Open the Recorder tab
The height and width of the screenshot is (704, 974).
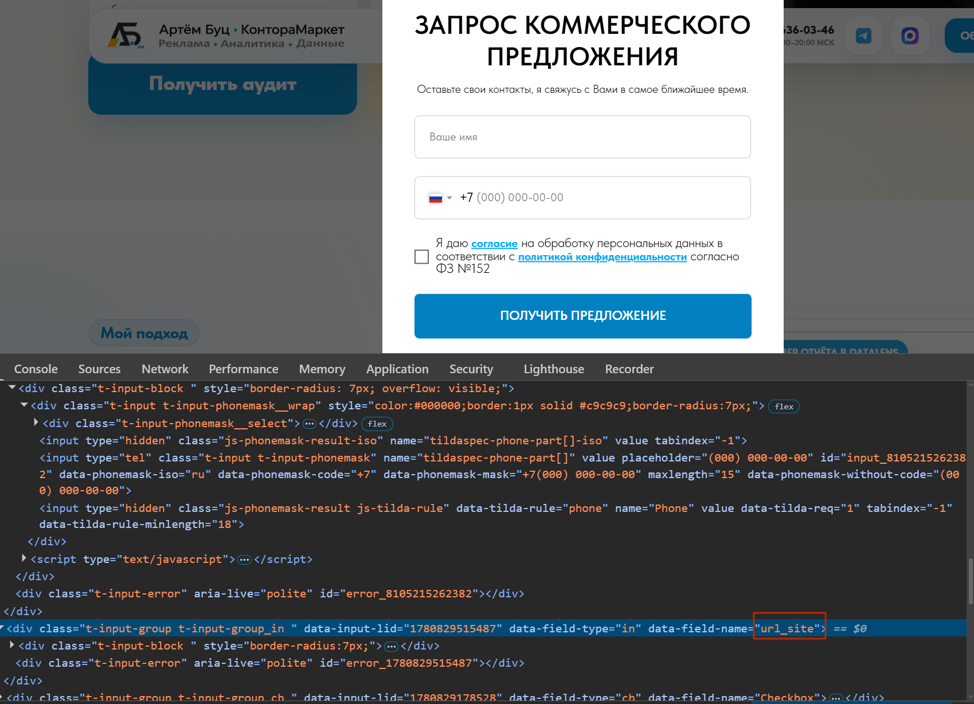click(629, 368)
